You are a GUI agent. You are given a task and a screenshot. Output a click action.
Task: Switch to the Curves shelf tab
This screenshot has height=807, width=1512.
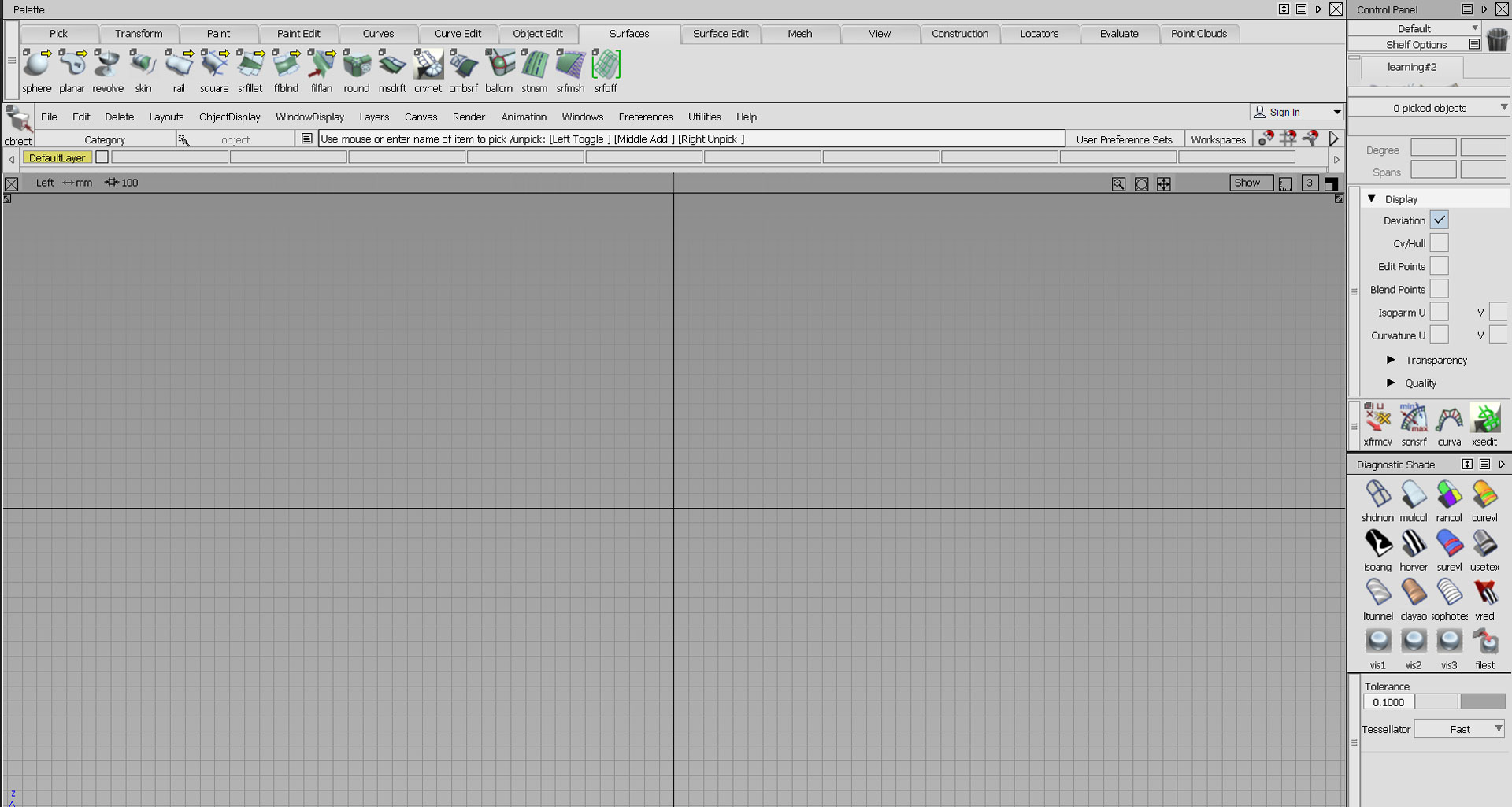pos(378,34)
